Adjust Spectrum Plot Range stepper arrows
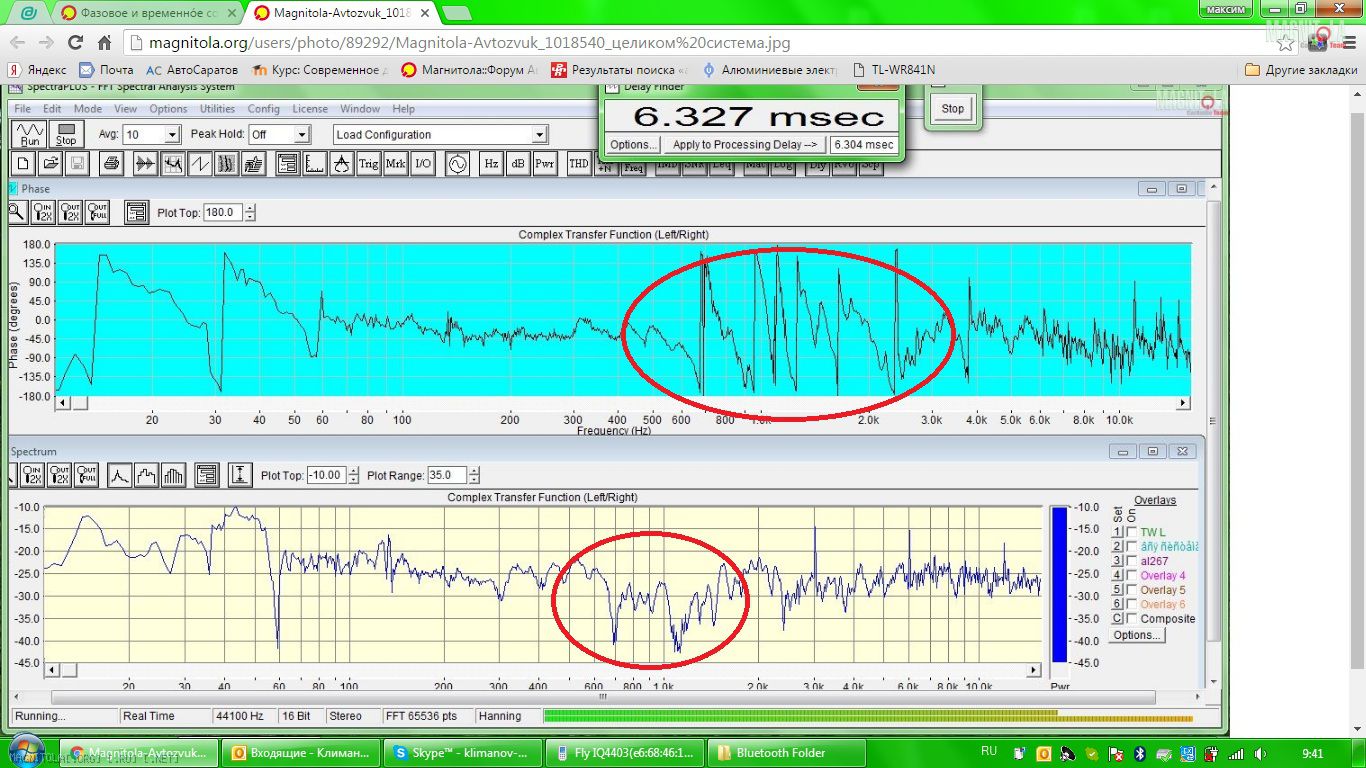1366x768 pixels. [474, 476]
